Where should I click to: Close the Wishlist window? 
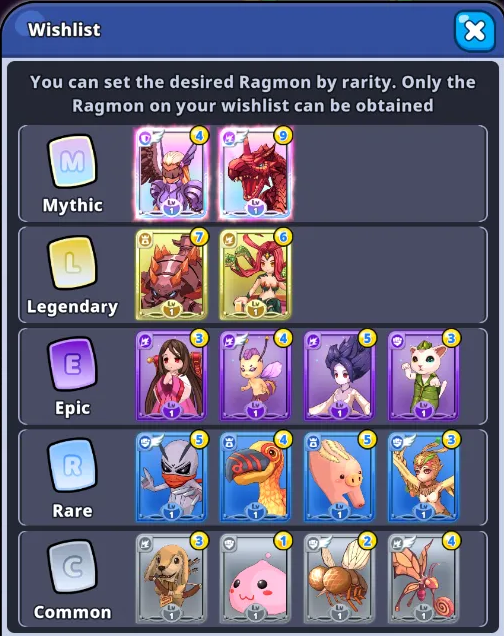pos(475,31)
